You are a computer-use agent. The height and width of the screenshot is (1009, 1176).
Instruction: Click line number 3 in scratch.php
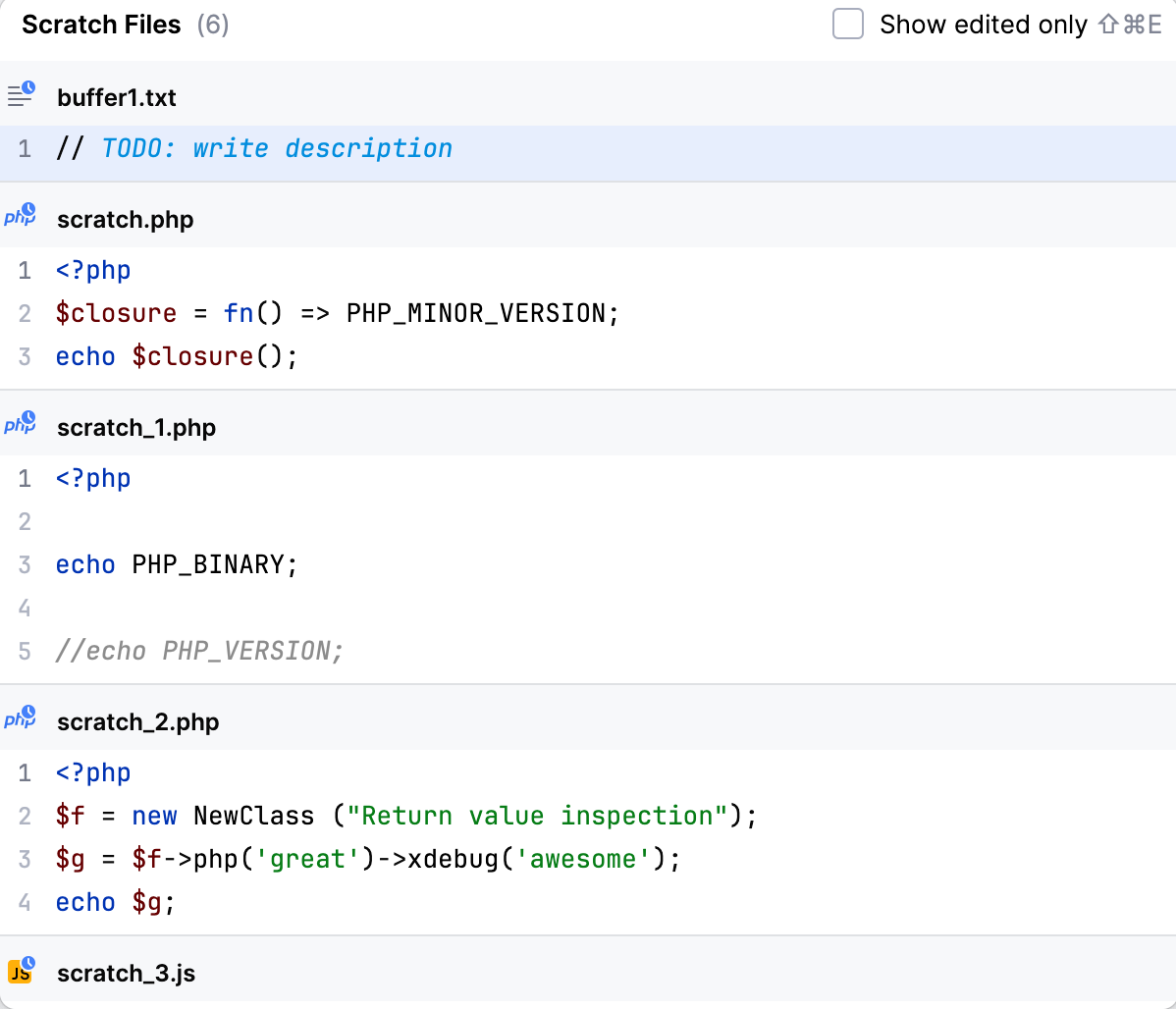24,356
